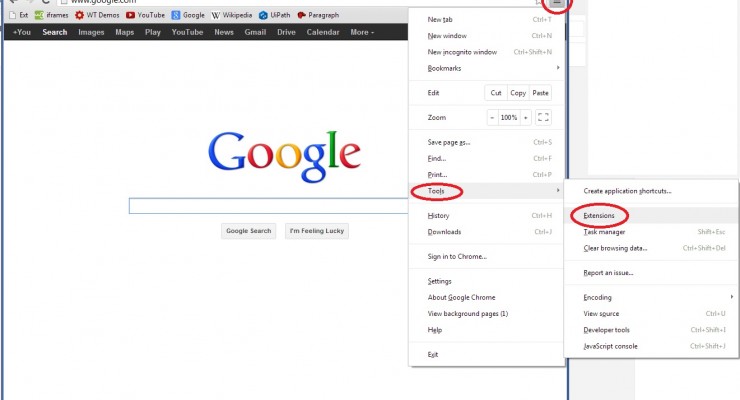
Task: Choose New incognito window
Action: (x=462, y=52)
